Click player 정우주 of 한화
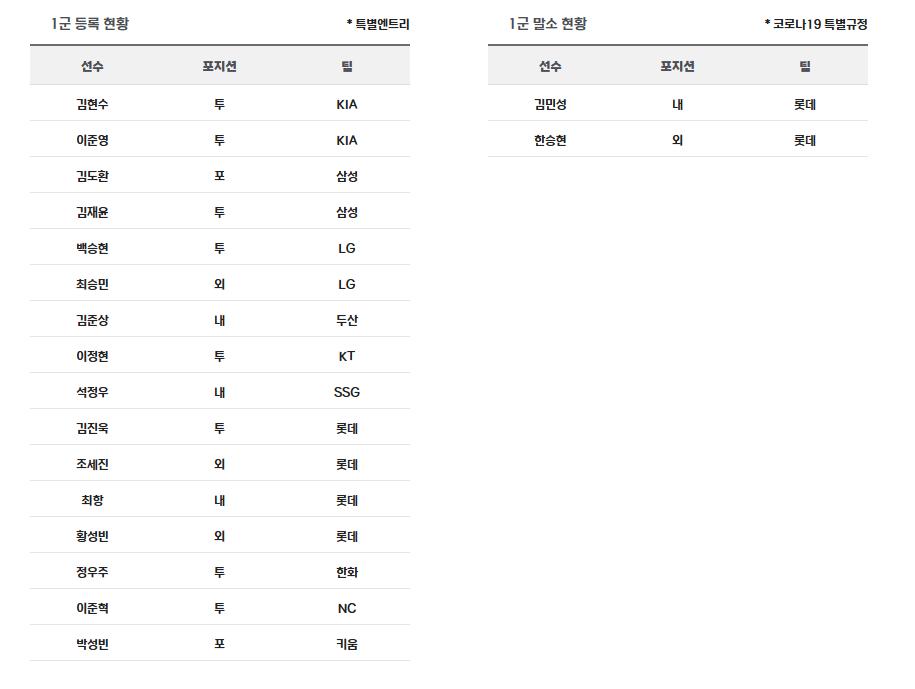This screenshot has height=689, width=915. (92, 572)
